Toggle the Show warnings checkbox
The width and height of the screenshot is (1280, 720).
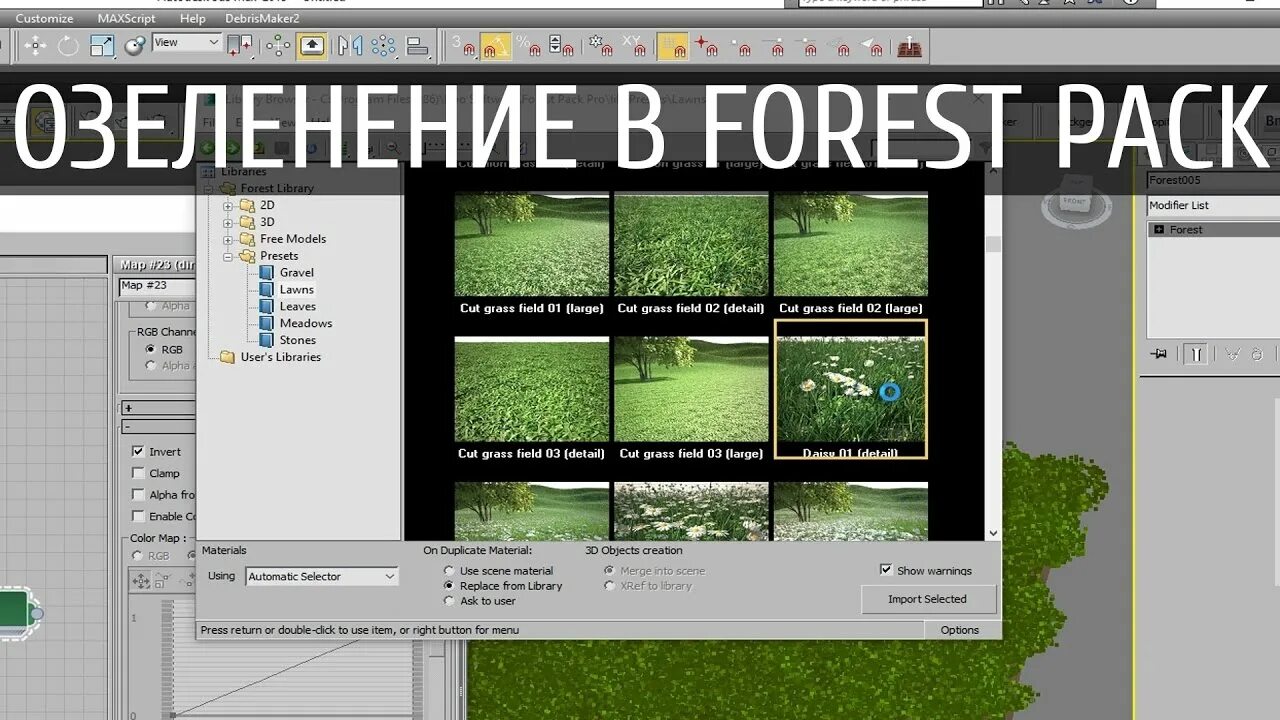pyautogui.click(x=885, y=570)
